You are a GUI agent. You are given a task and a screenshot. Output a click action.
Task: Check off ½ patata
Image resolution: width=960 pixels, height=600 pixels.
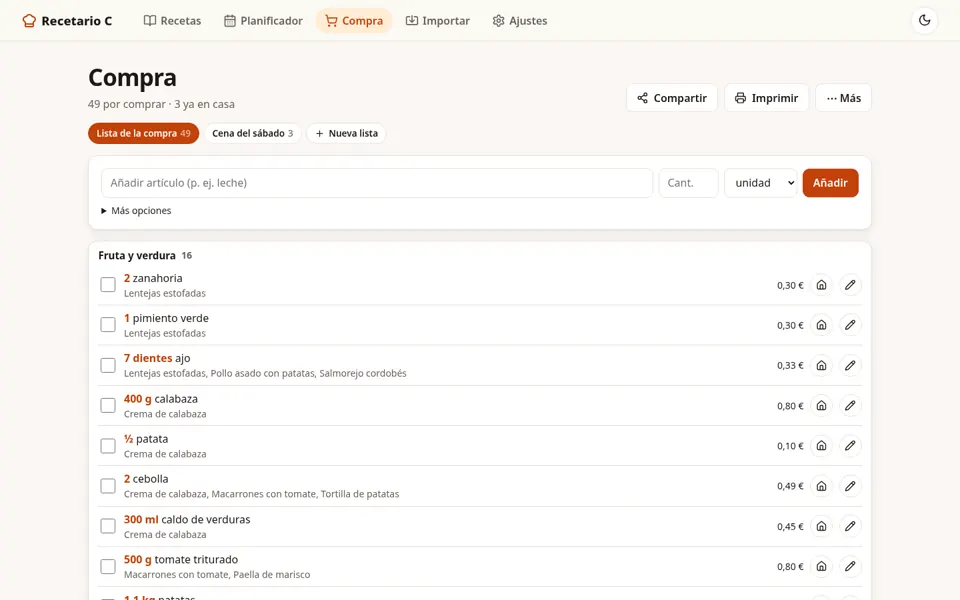point(108,446)
